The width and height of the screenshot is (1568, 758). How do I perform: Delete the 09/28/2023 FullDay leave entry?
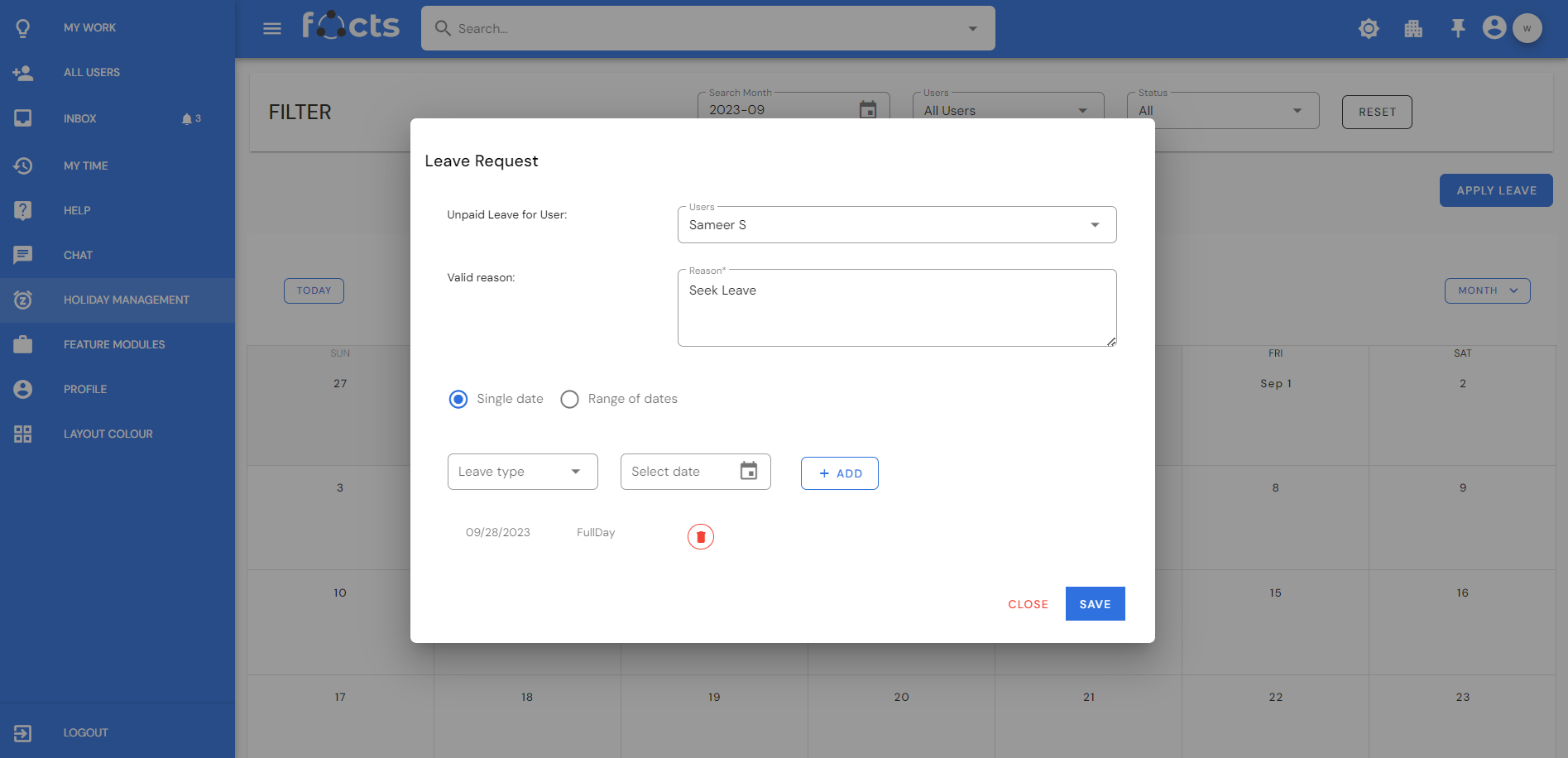[x=700, y=537]
